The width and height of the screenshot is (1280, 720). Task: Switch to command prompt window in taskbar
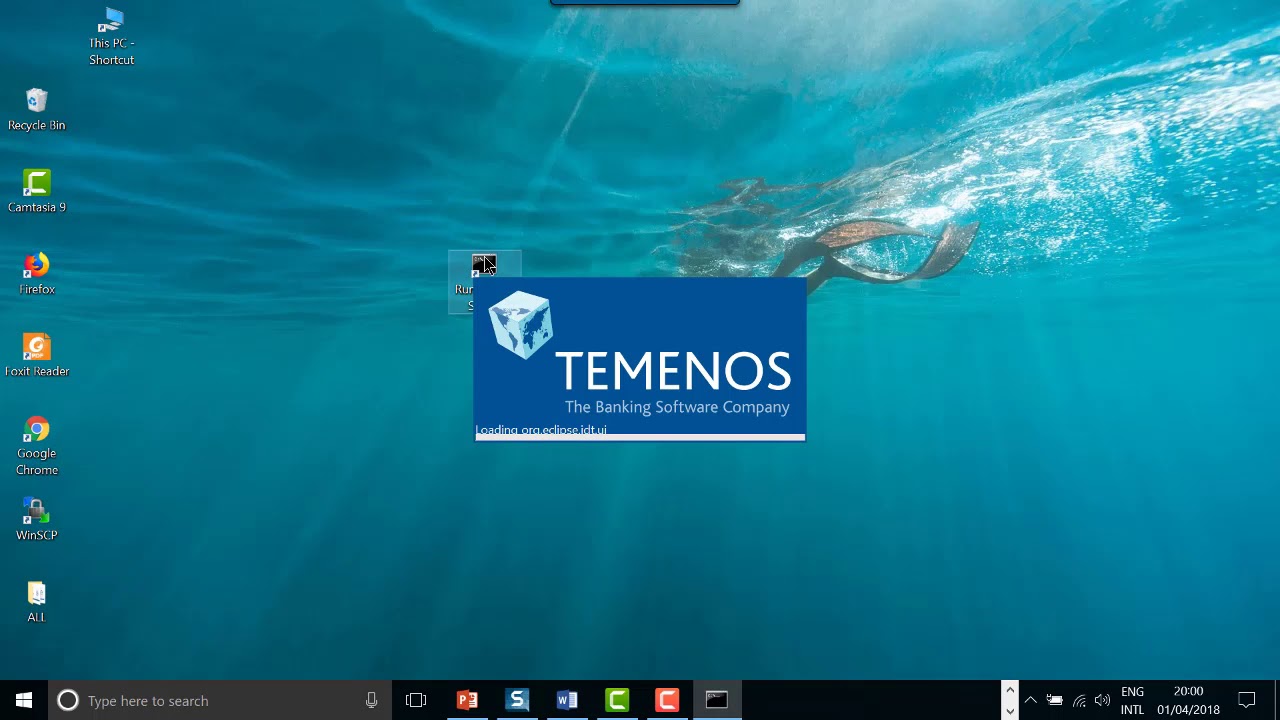pyautogui.click(x=717, y=700)
